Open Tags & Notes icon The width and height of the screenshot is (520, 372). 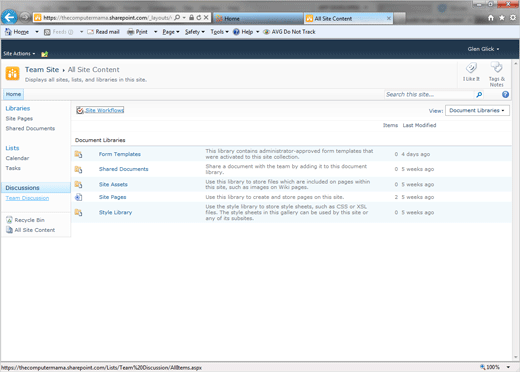[x=497, y=67]
